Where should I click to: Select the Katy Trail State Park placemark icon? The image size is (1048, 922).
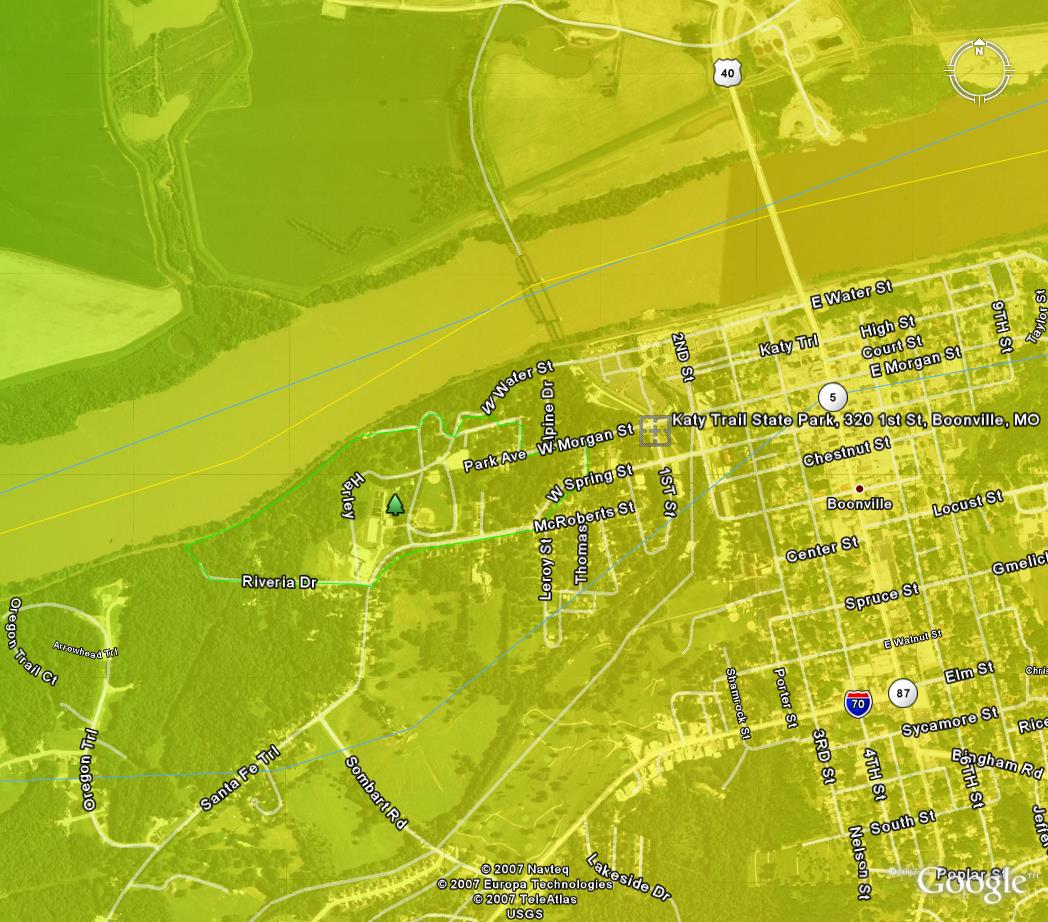[655, 431]
